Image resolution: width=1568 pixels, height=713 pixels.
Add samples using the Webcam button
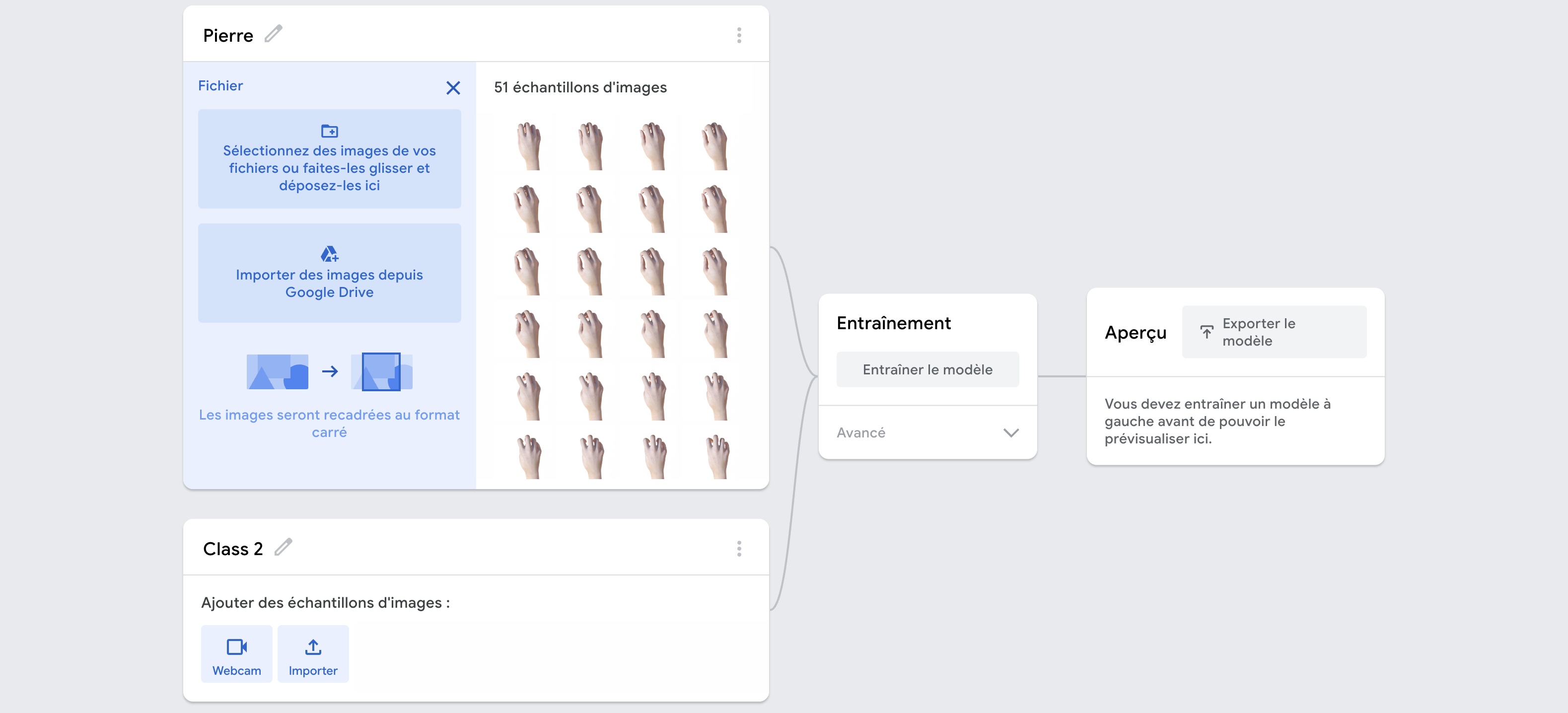pyautogui.click(x=236, y=654)
